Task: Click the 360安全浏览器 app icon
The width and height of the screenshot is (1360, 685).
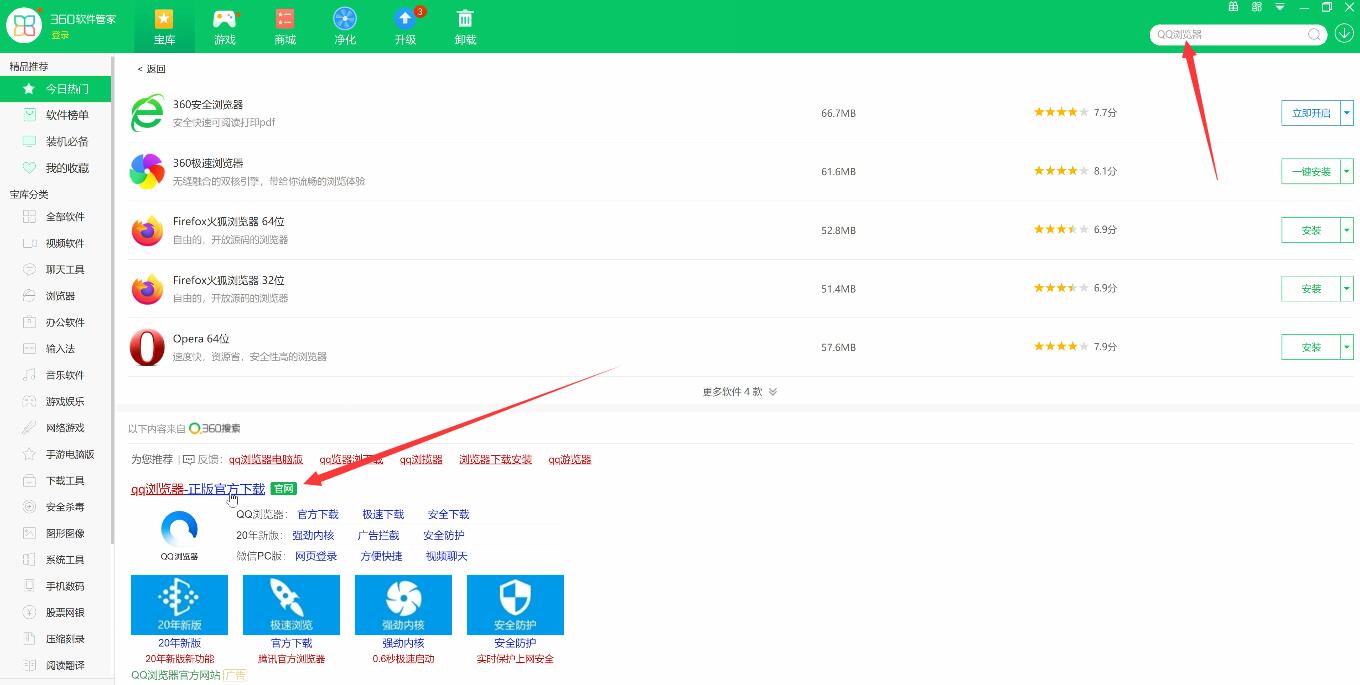Action: [x=147, y=113]
